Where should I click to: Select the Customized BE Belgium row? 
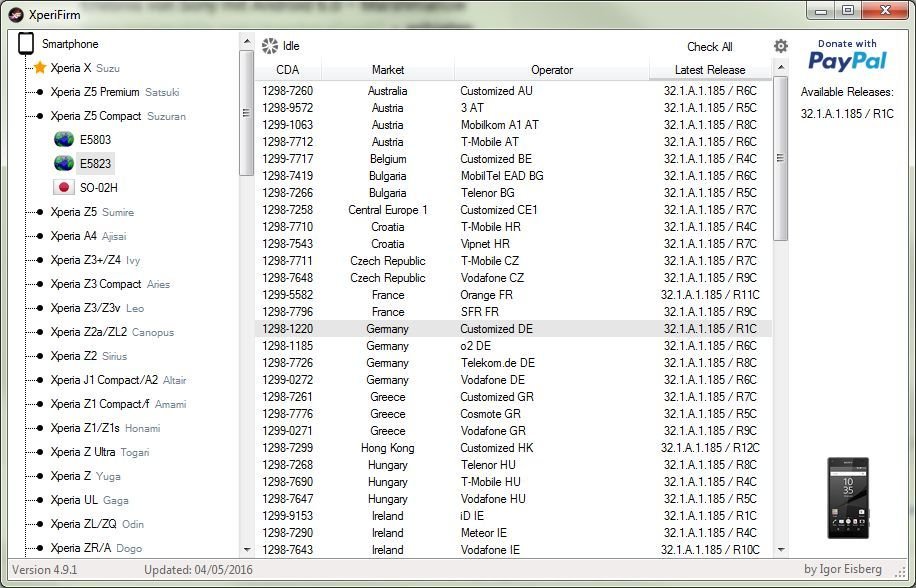tap(513, 159)
